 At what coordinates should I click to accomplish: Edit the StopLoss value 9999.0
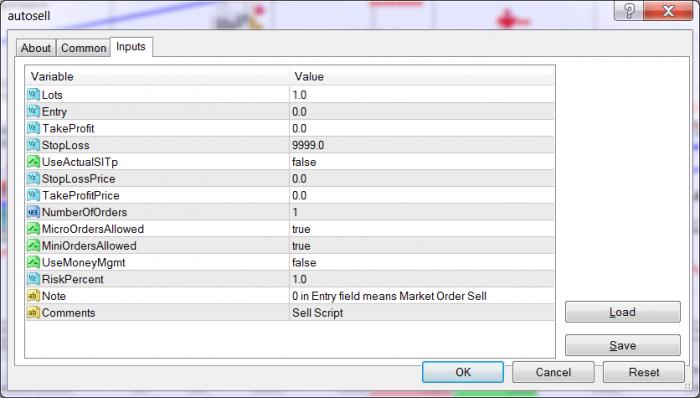click(422, 145)
